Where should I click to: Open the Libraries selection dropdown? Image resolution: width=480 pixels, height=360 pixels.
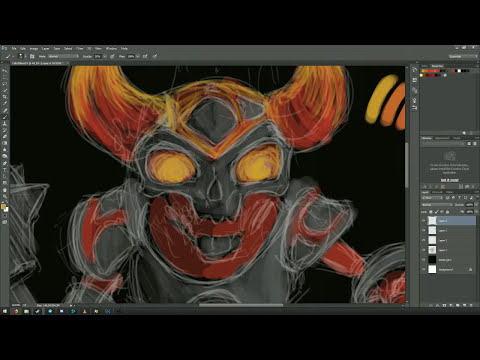pos(443,144)
